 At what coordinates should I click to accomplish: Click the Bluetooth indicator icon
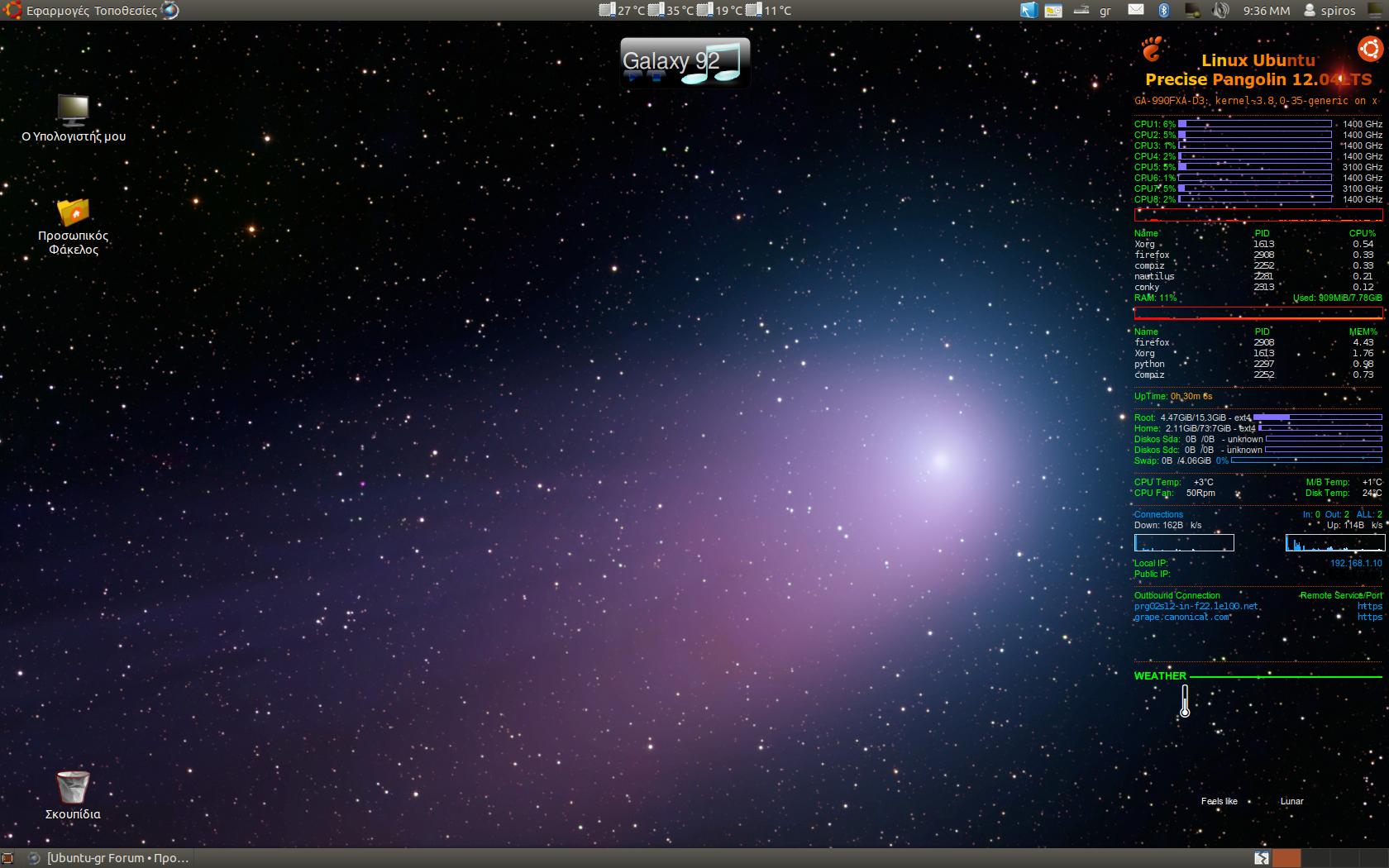coord(1163,11)
